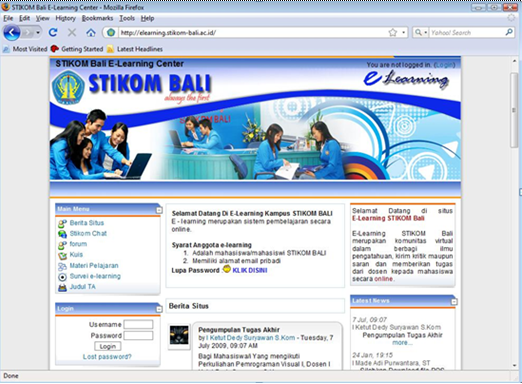The image size is (522, 384).
Task: Open the Tools menu
Action: point(127,18)
